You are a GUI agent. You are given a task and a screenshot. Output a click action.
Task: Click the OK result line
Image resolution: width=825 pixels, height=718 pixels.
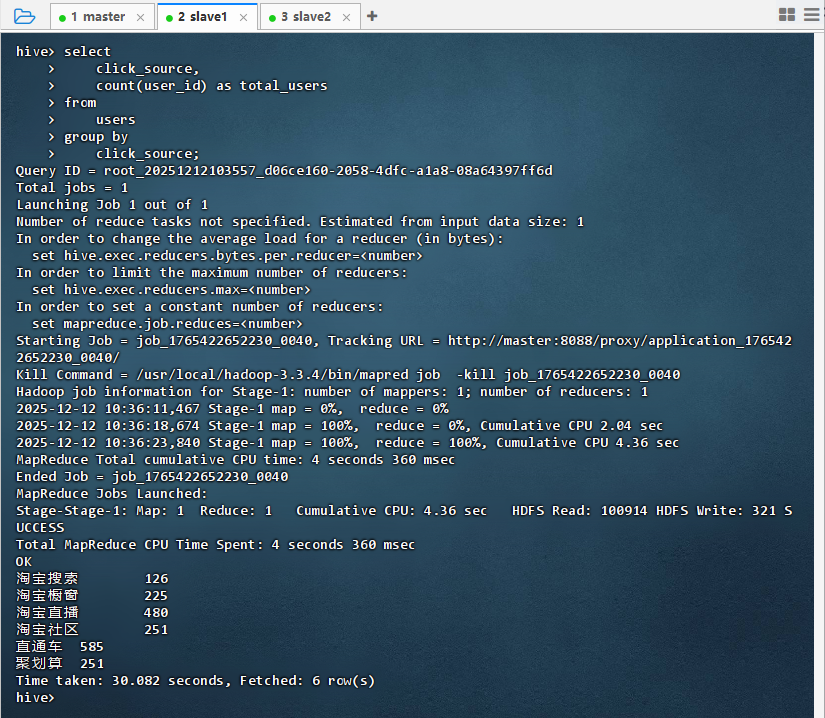click(24, 562)
